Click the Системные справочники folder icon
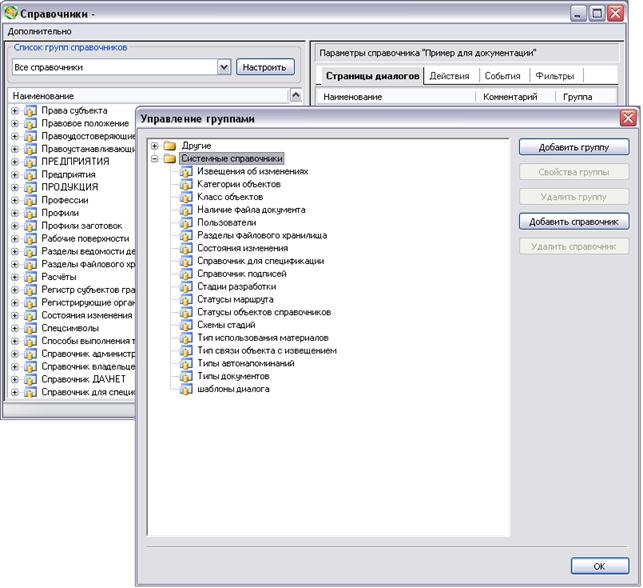Viewport: 643px width, 588px height. [x=171, y=158]
